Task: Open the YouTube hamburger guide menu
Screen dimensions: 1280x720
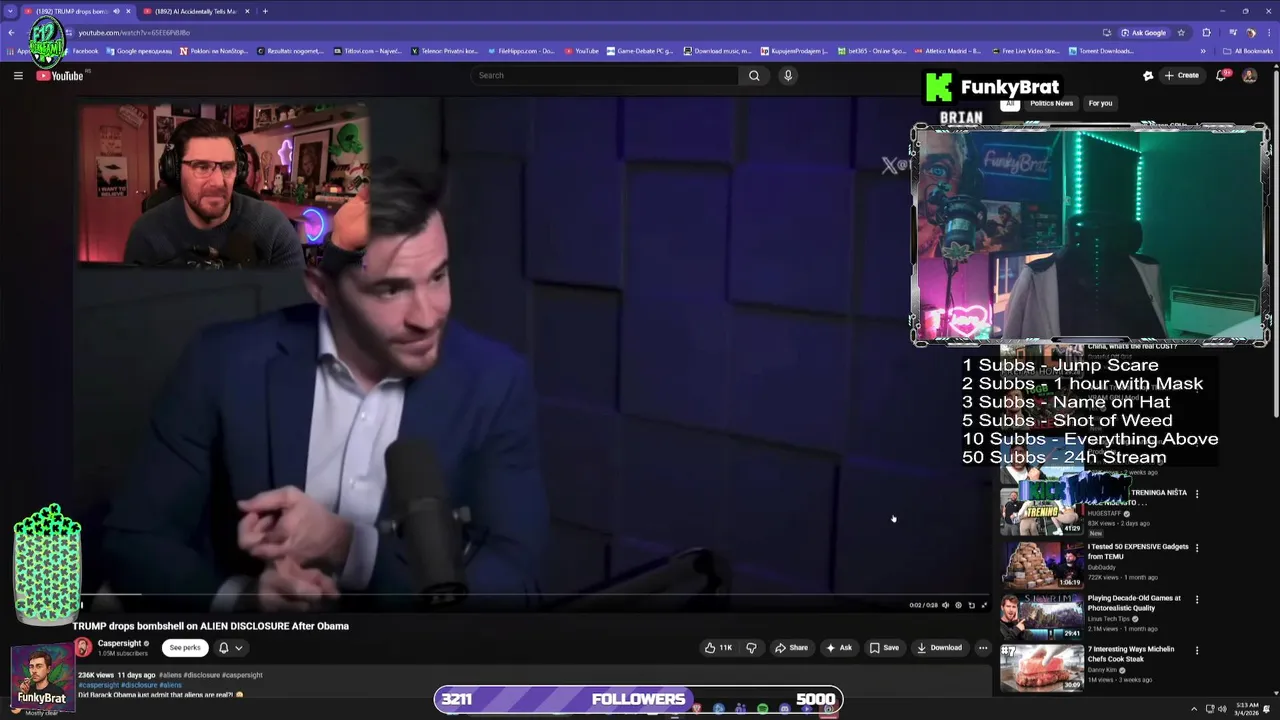Action: coord(18,75)
